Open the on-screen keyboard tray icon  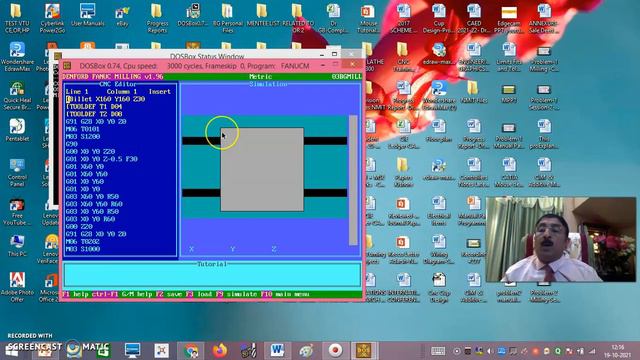click(x=438, y=351)
